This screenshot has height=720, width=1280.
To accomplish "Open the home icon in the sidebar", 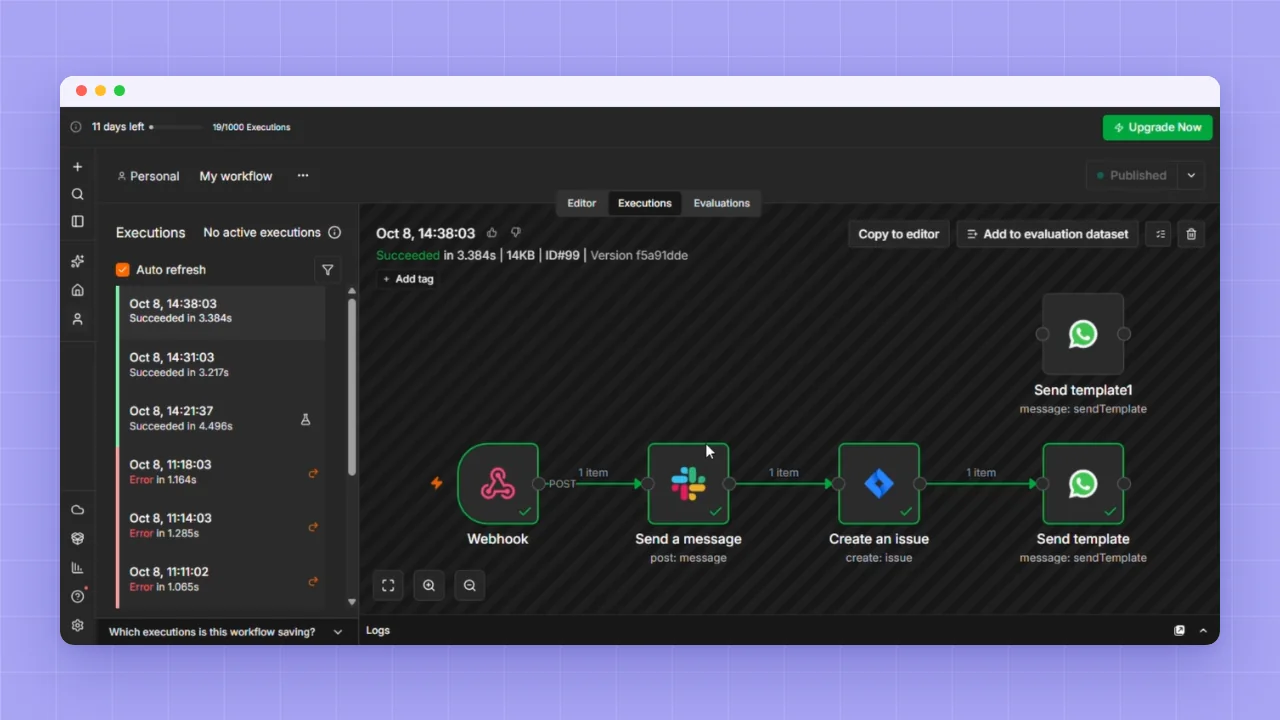I will point(78,290).
